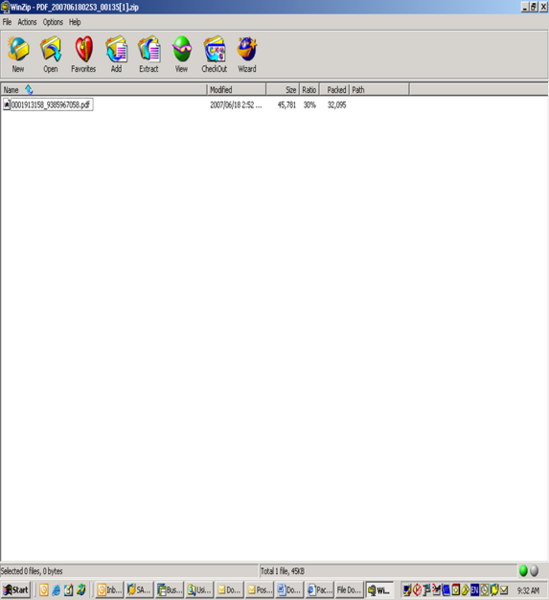549x600 pixels.
Task: Launch Internet Explorer from quick launch
Action: (x=56, y=590)
